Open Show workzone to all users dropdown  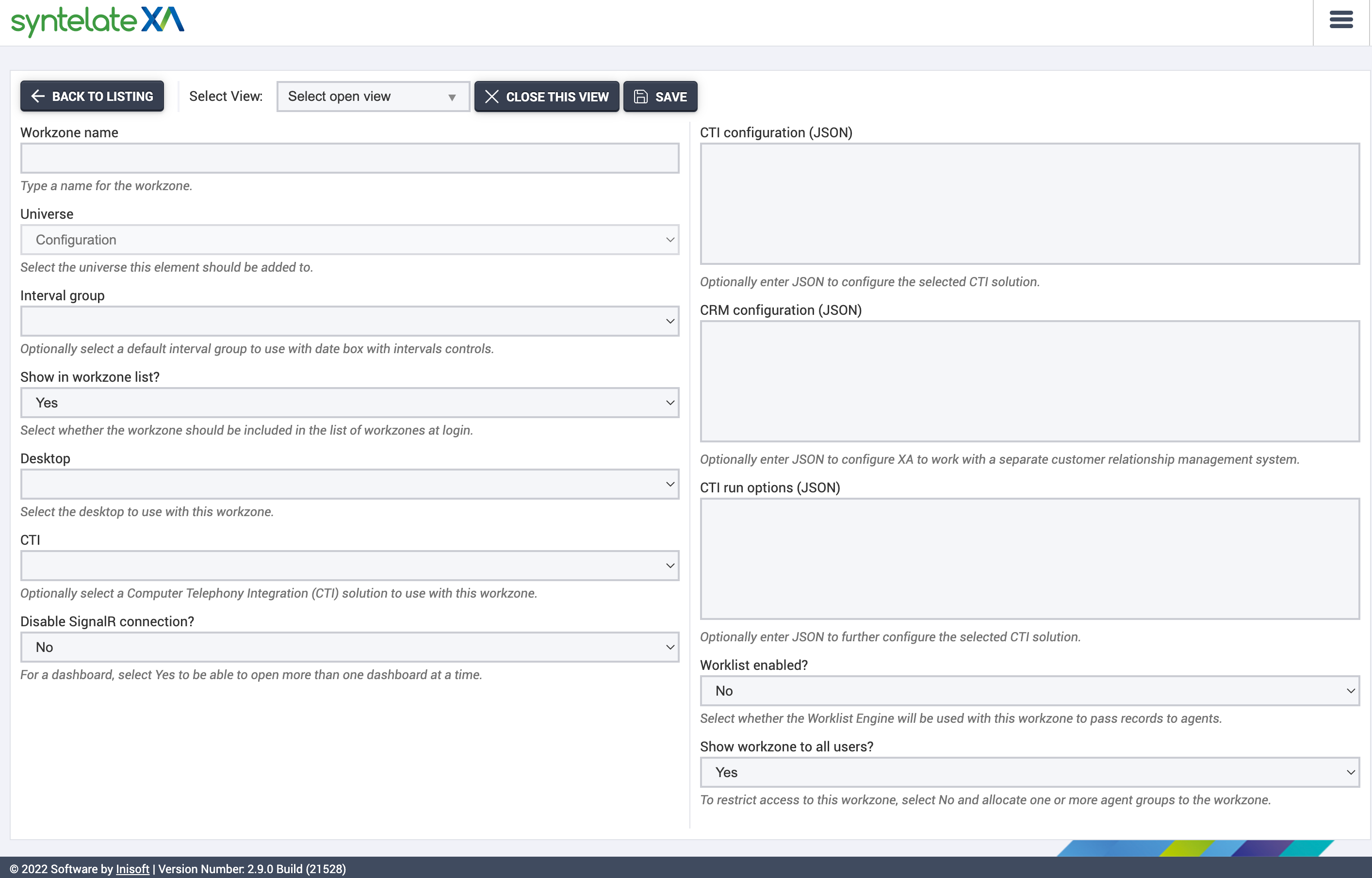1029,773
